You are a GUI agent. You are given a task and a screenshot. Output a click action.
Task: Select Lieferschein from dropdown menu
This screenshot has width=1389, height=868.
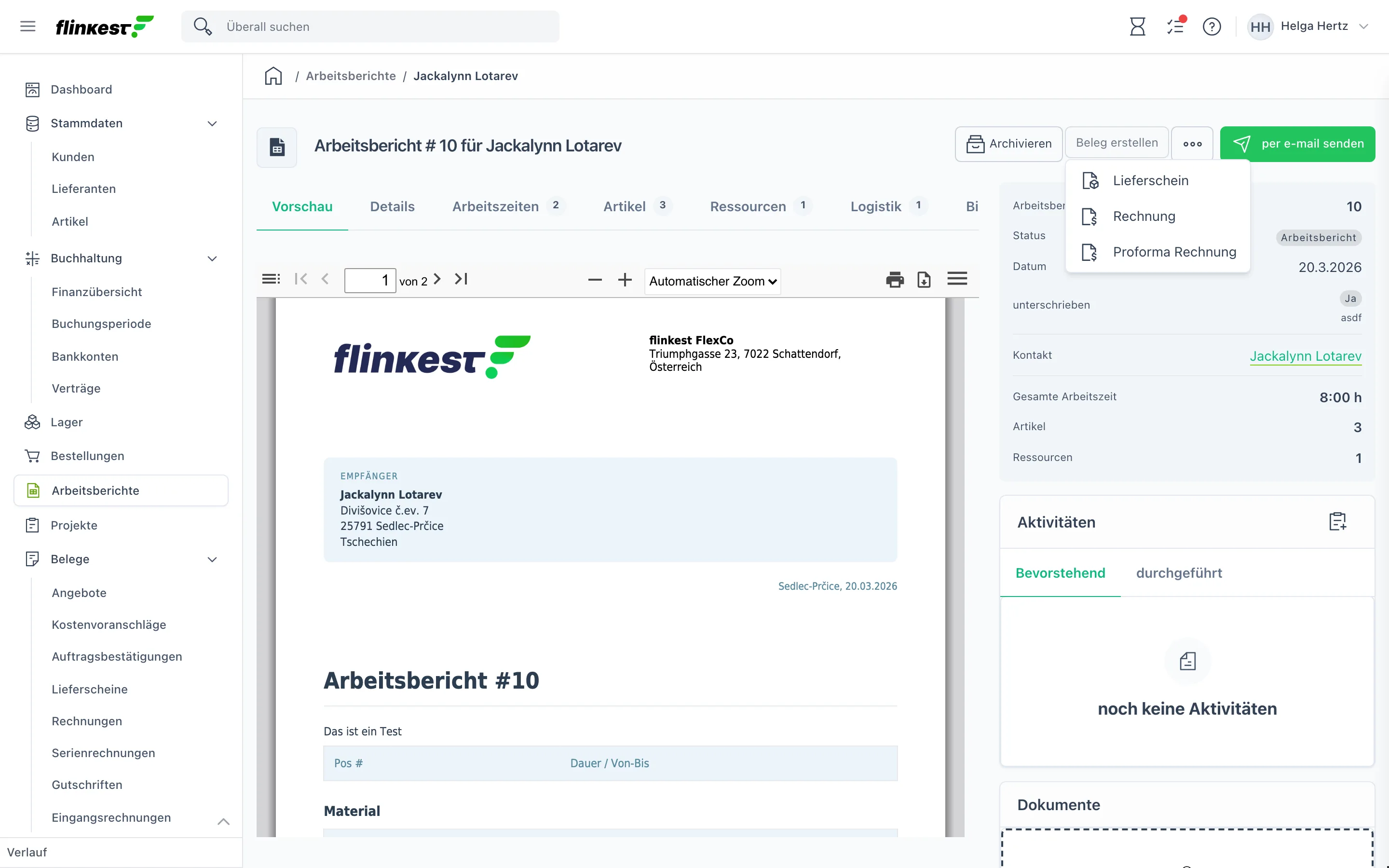pyautogui.click(x=1157, y=180)
